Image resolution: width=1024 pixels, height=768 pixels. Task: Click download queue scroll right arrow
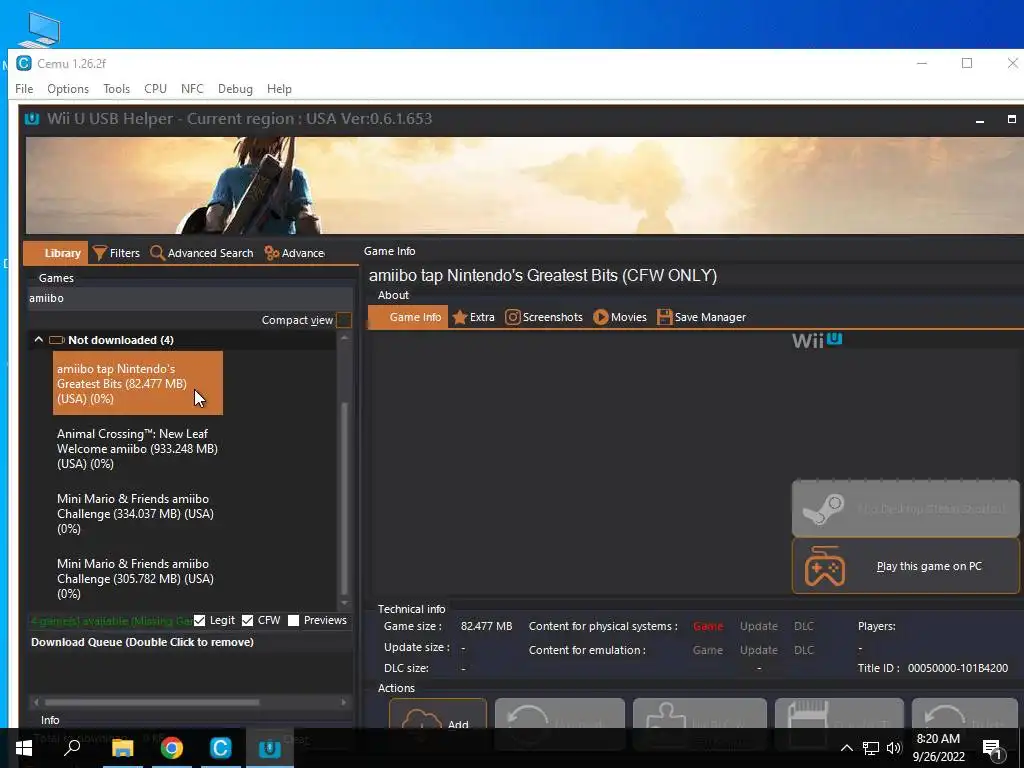[344, 703]
